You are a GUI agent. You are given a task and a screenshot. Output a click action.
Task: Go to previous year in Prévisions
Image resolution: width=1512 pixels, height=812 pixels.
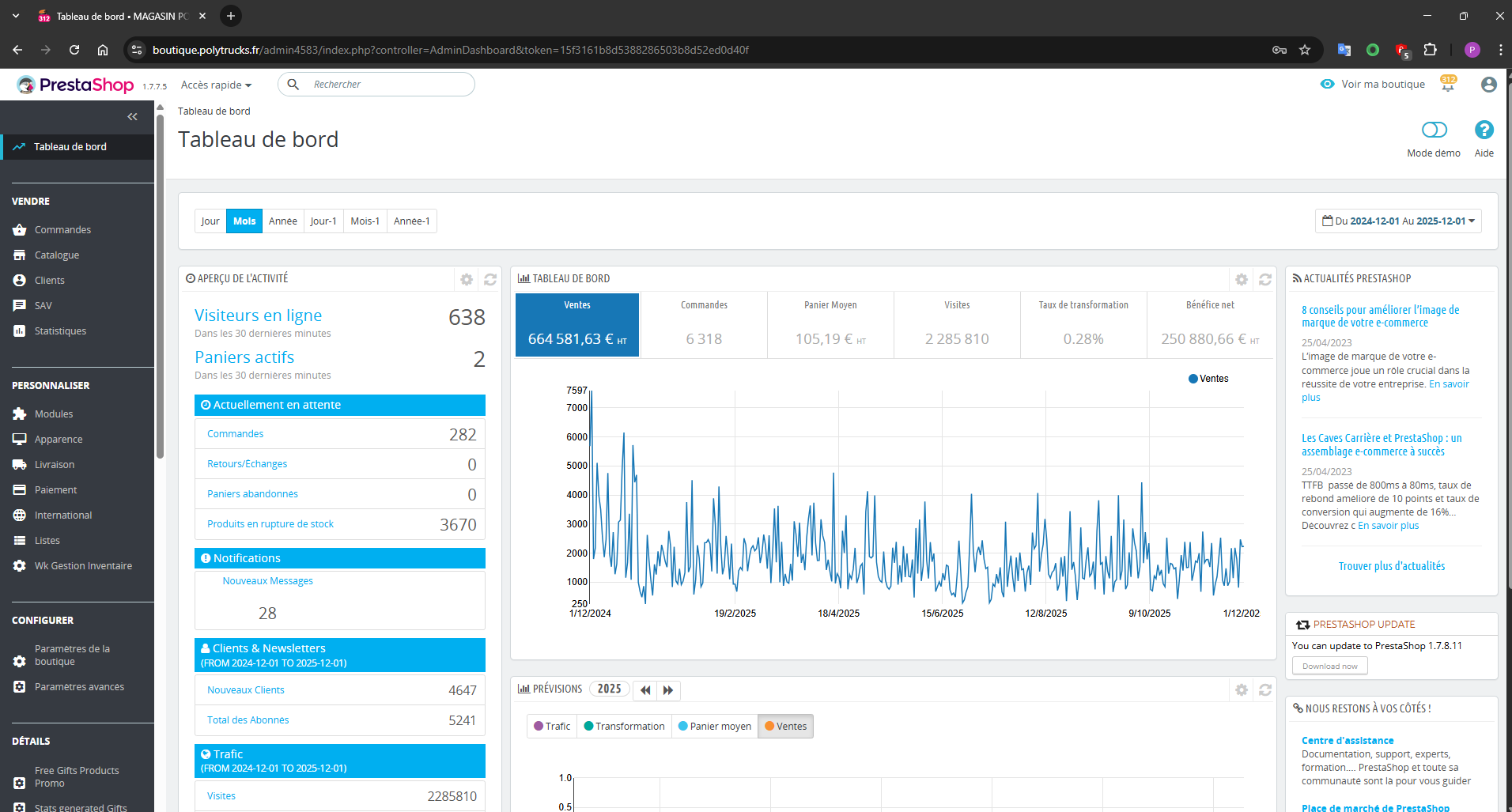pyautogui.click(x=645, y=690)
